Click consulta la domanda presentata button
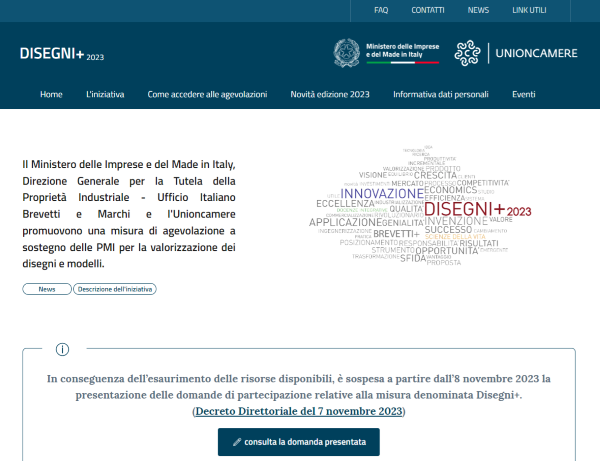The height and width of the screenshot is (461, 600). coord(299,442)
